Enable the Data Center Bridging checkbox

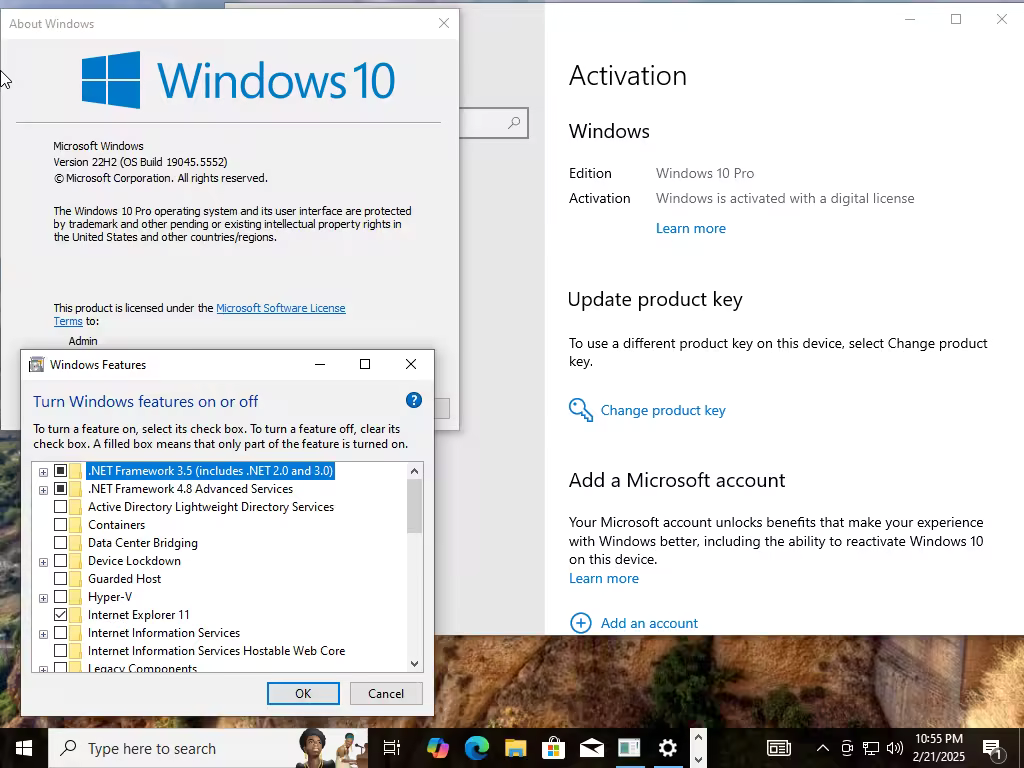point(60,543)
